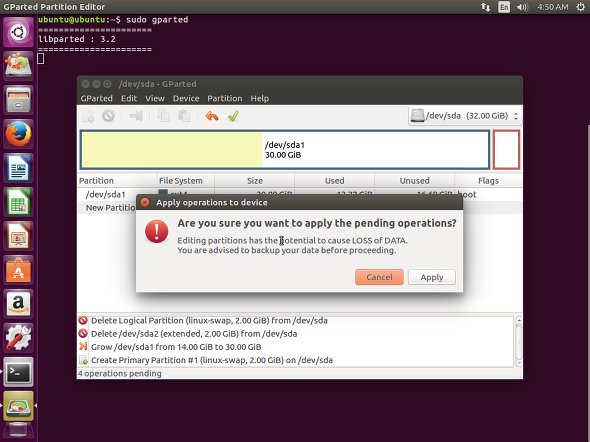Click the Unused column header
The height and width of the screenshot is (442, 590).
[414, 181]
